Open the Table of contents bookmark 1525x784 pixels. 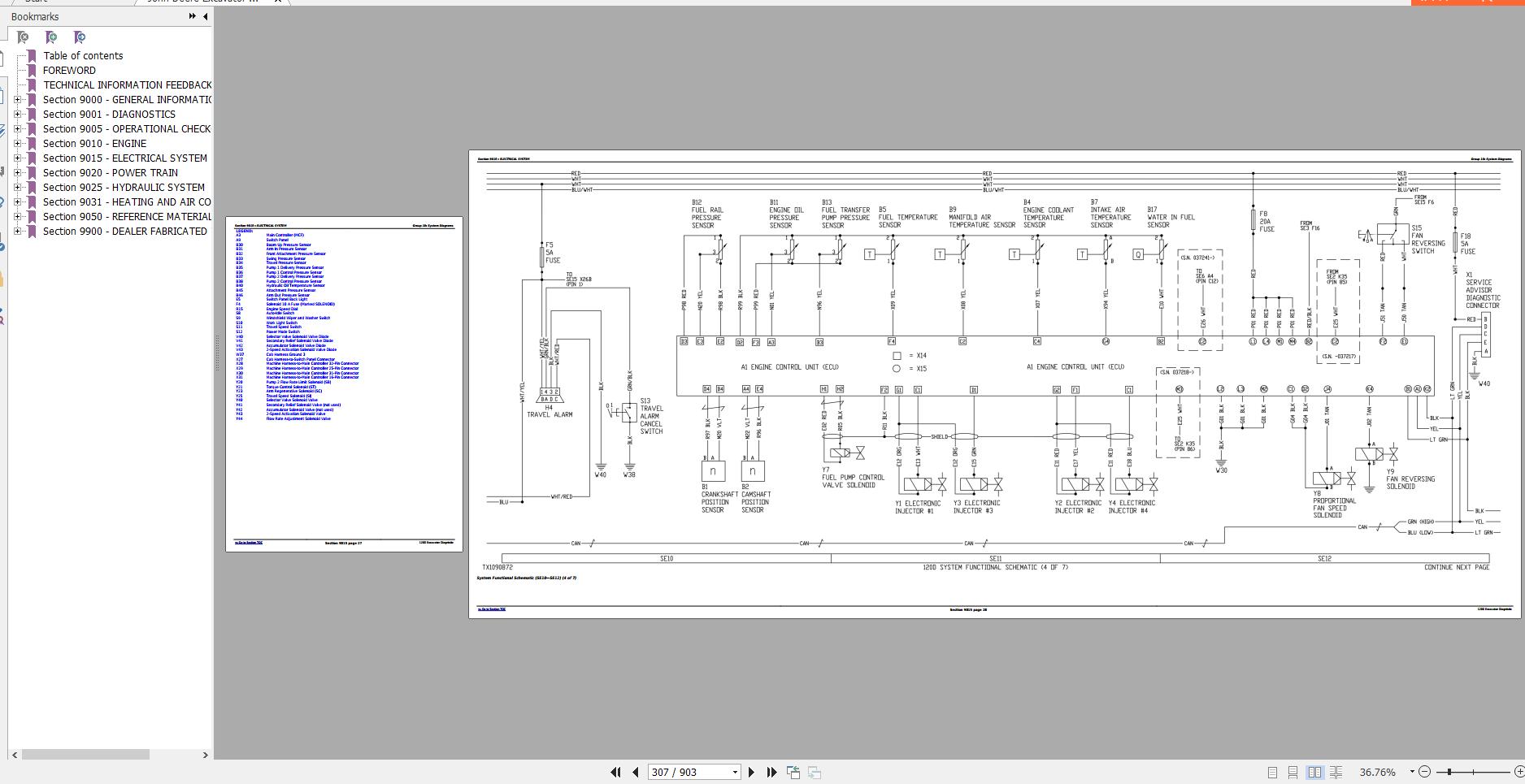[83, 56]
